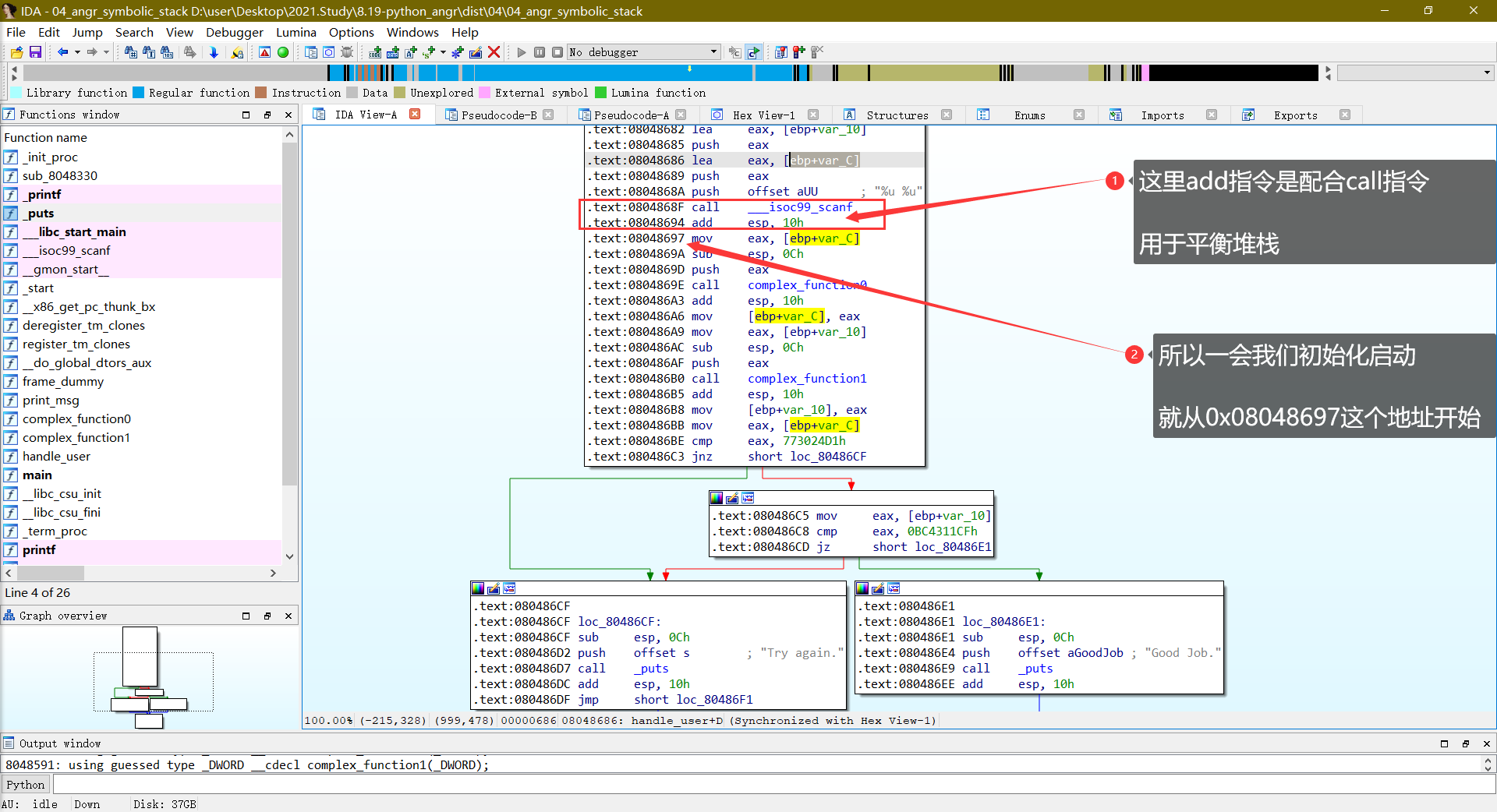Viewport: 1497px width, 812px height.
Task: Click the color icon of the 'Try again.' node
Action: point(478,588)
